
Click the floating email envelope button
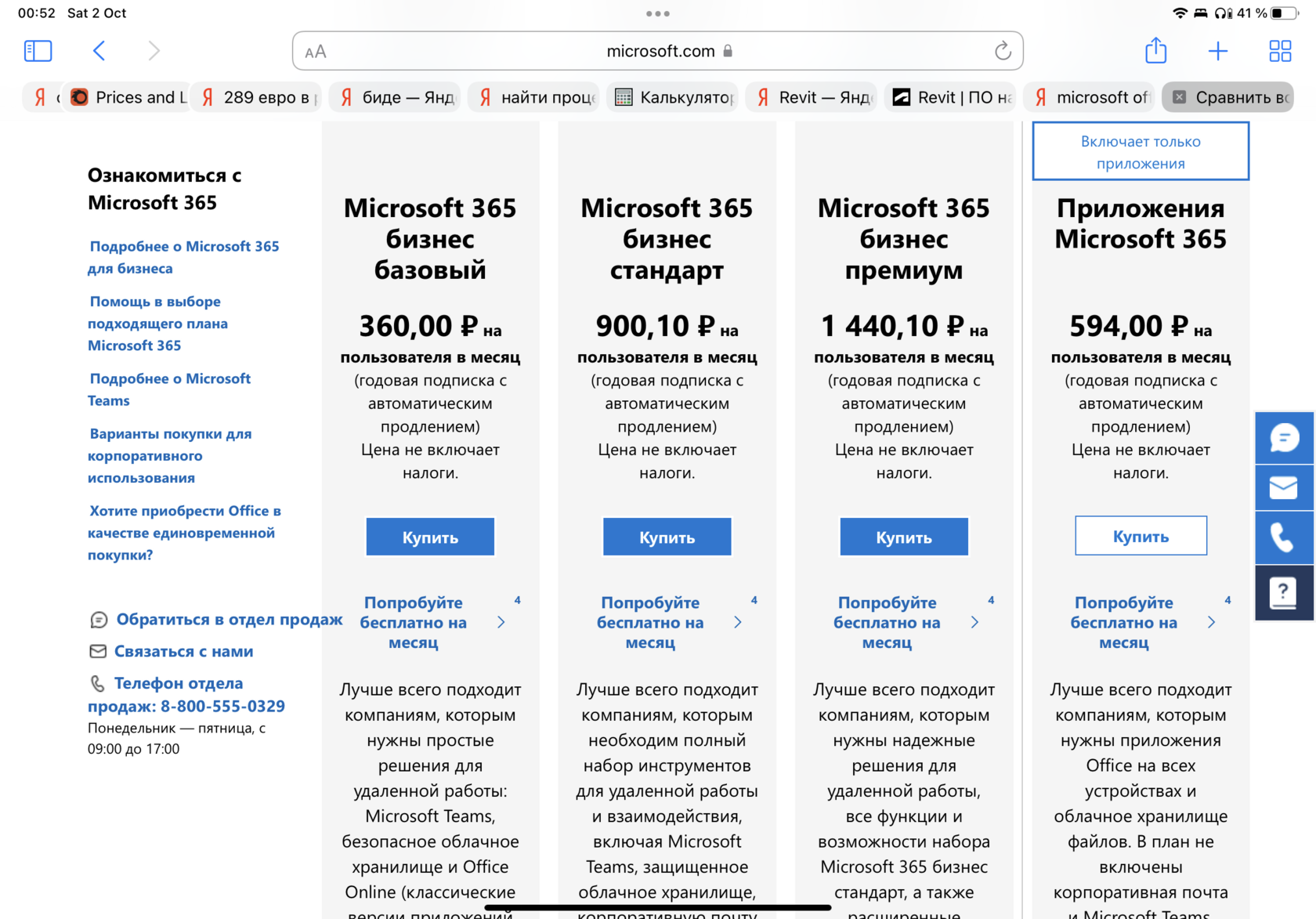click(1284, 487)
